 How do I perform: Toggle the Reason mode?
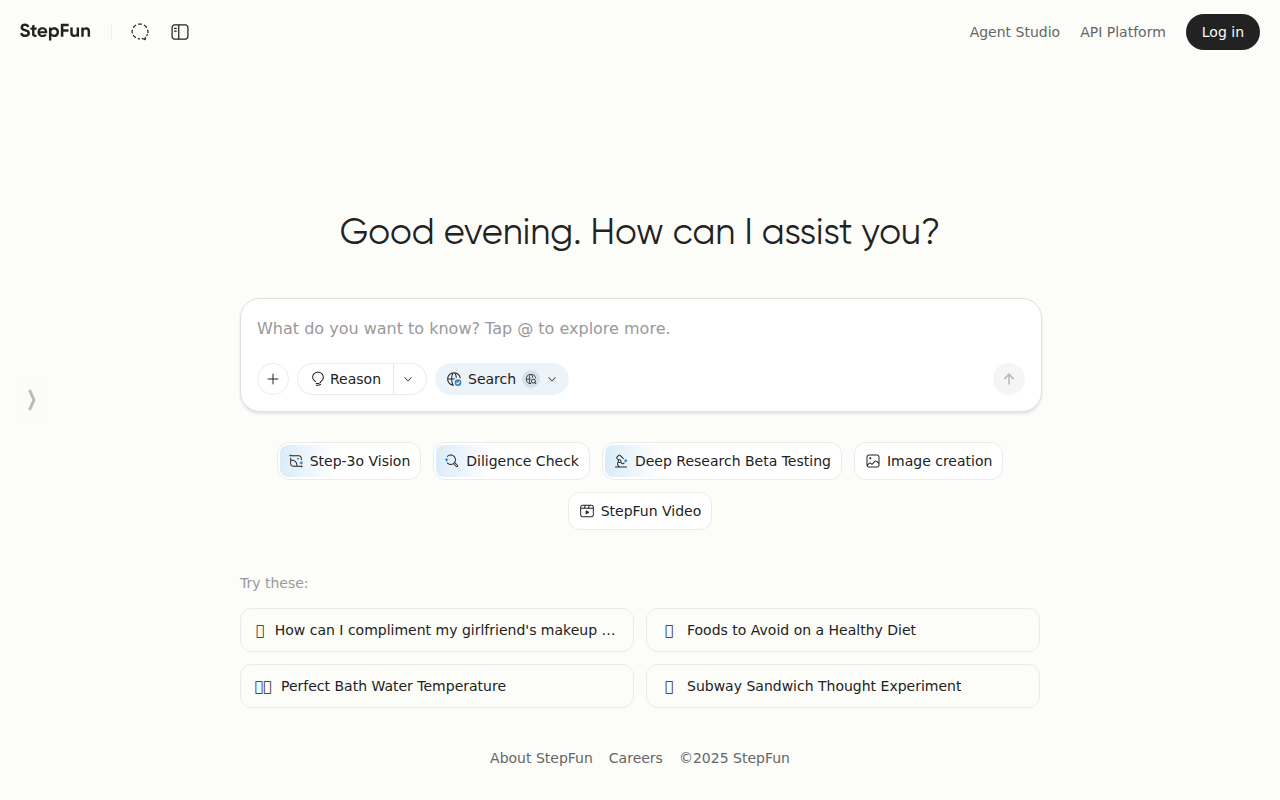pyautogui.click(x=346, y=379)
